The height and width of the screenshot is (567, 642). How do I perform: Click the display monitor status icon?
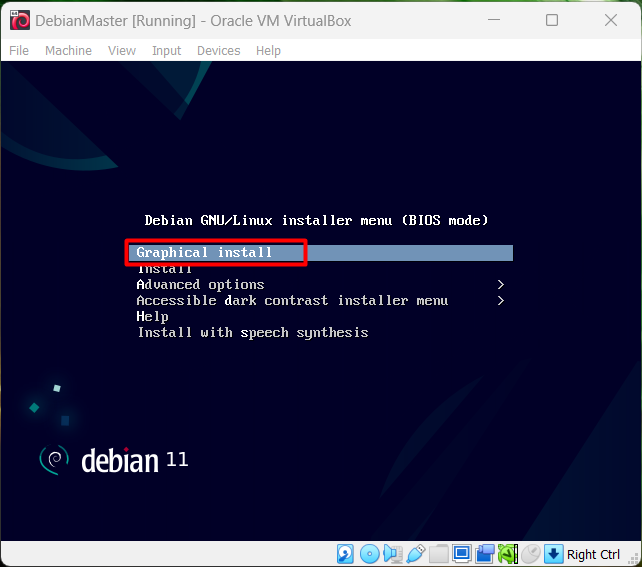point(462,554)
